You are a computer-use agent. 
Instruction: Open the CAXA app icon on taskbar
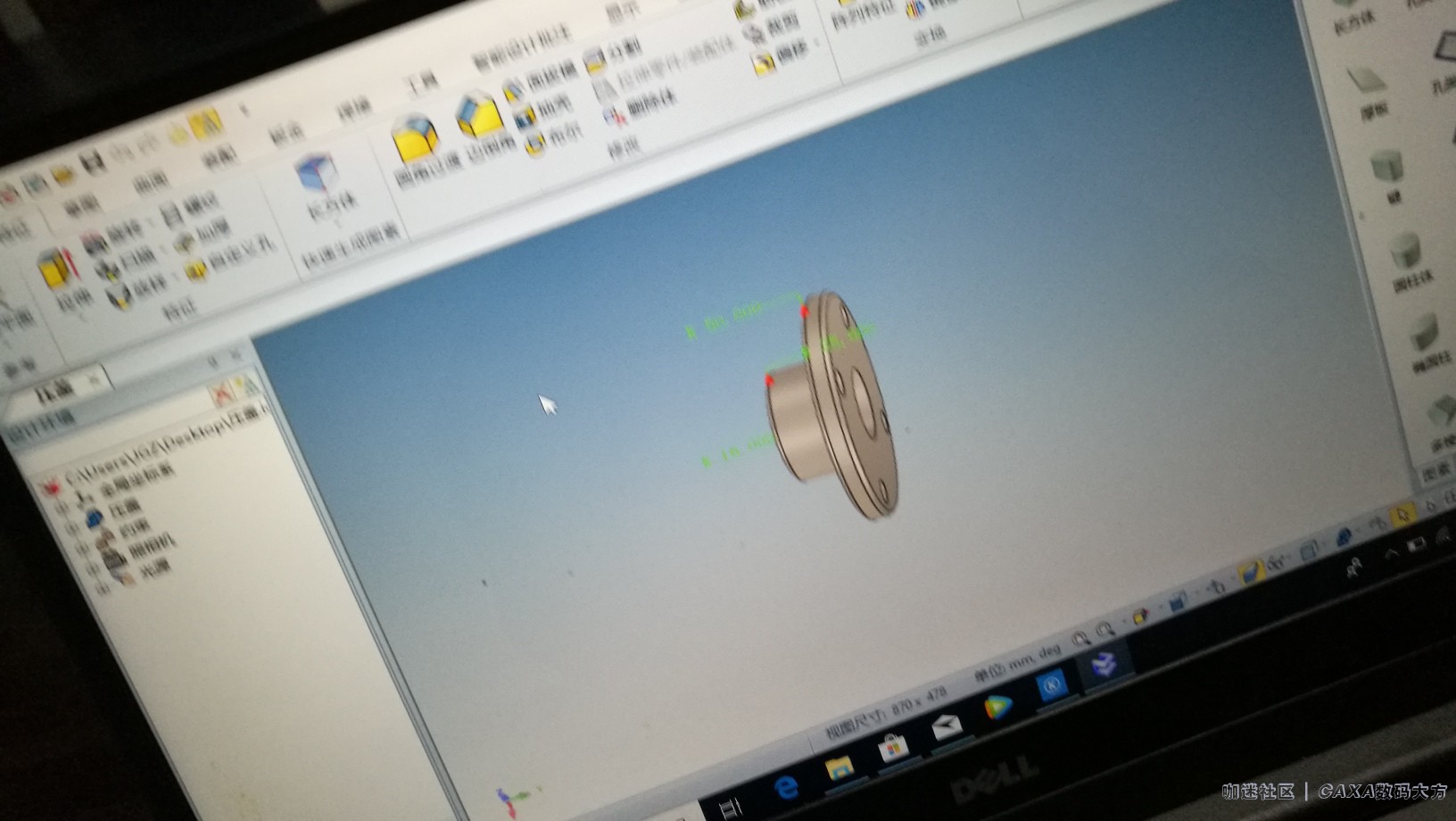click(1104, 664)
